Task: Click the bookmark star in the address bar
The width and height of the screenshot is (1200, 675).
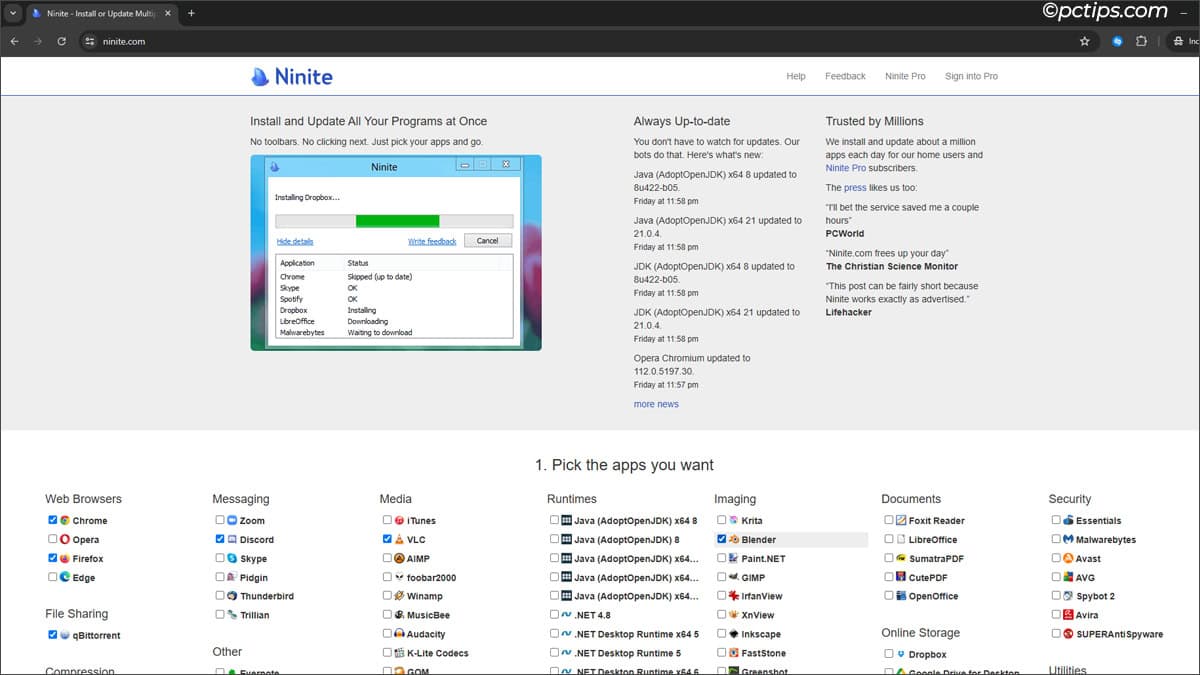Action: [1084, 42]
